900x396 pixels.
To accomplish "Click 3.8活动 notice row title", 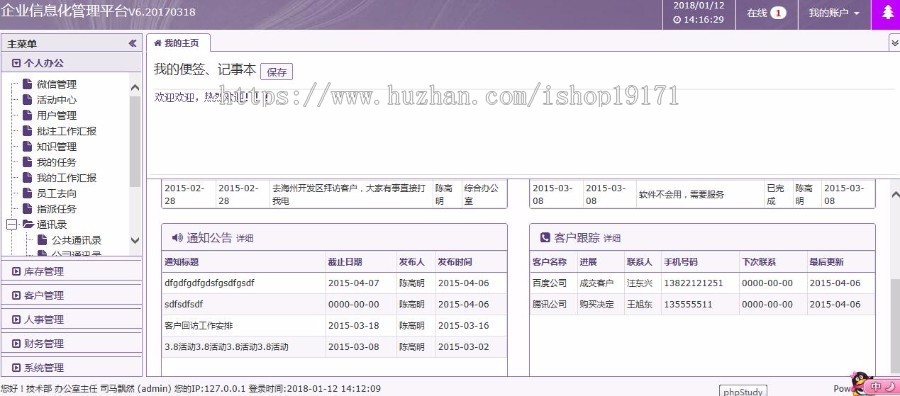I will coord(226,347).
